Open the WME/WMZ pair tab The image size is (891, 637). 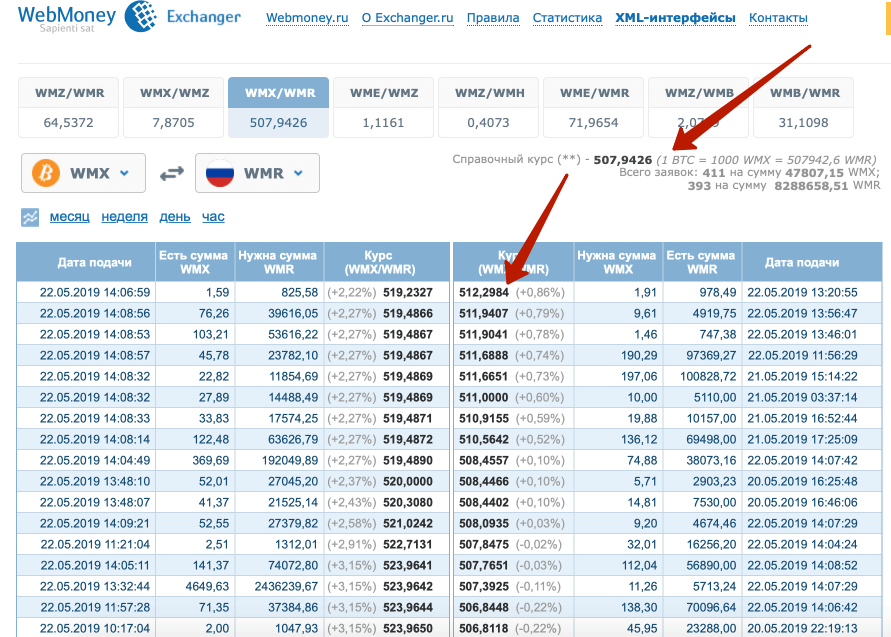coord(384,107)
